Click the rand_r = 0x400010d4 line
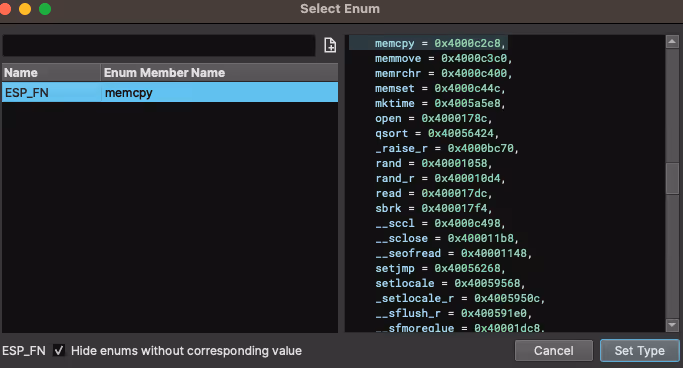683x368 pixels. (x=440, y=178)
